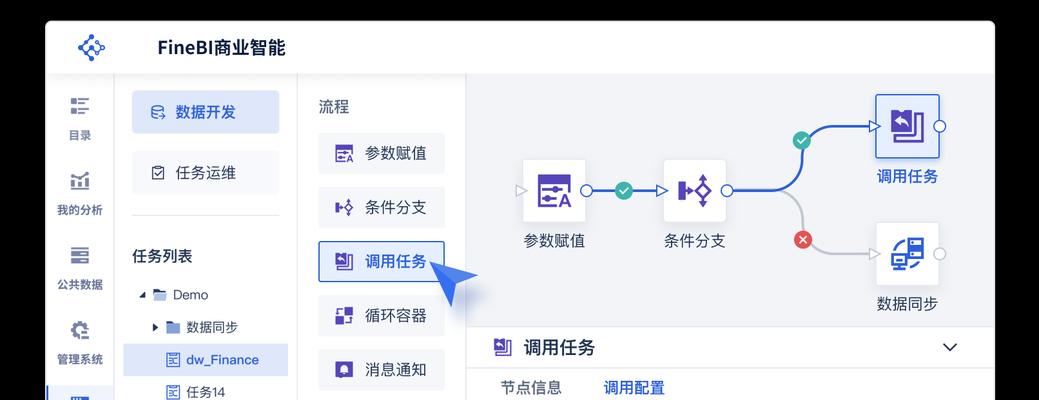Select the Demo folder in task list
1039x400 pixels.
click(180, 295)
